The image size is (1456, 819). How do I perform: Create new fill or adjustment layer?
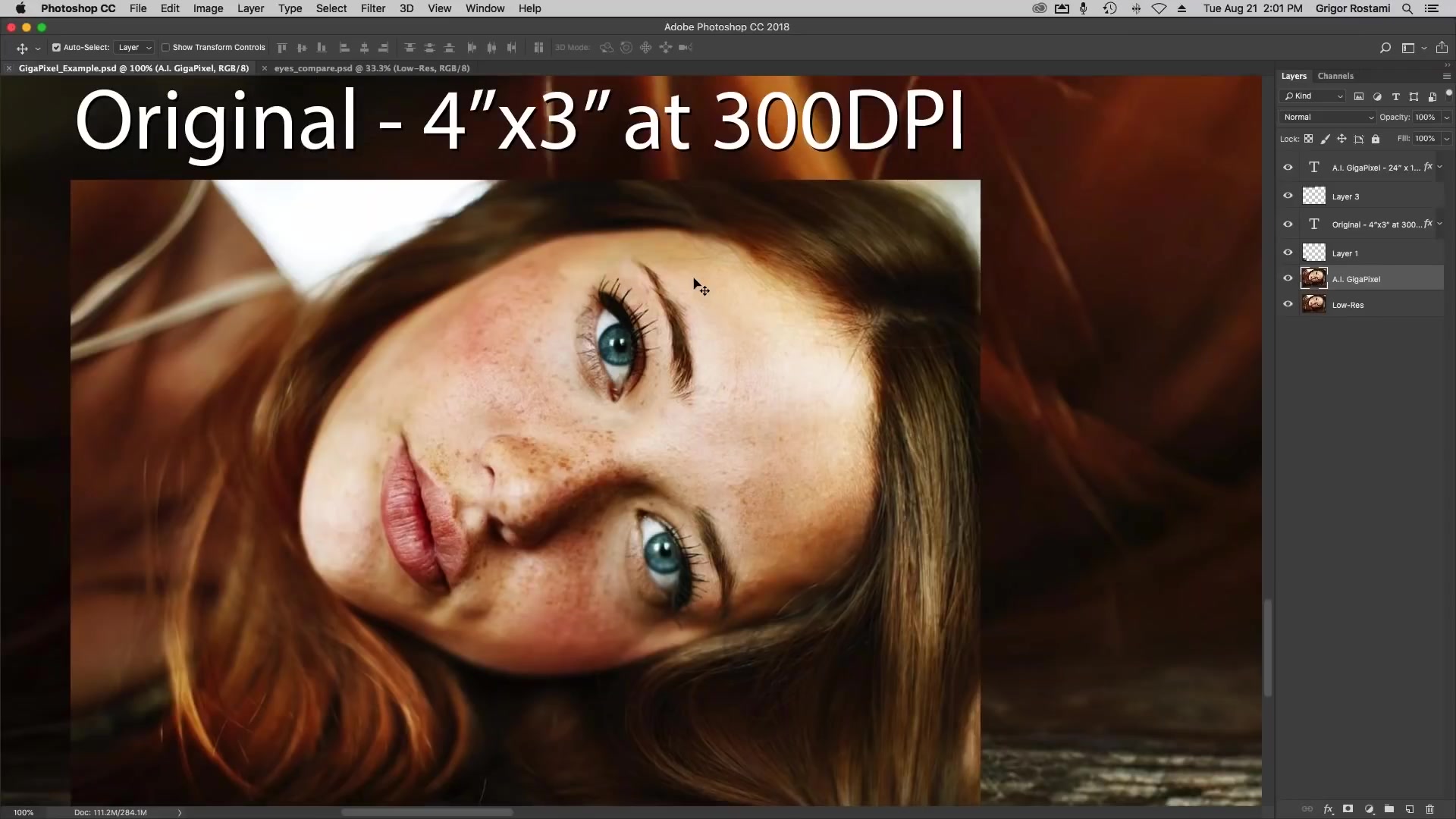pos(1369,809)
